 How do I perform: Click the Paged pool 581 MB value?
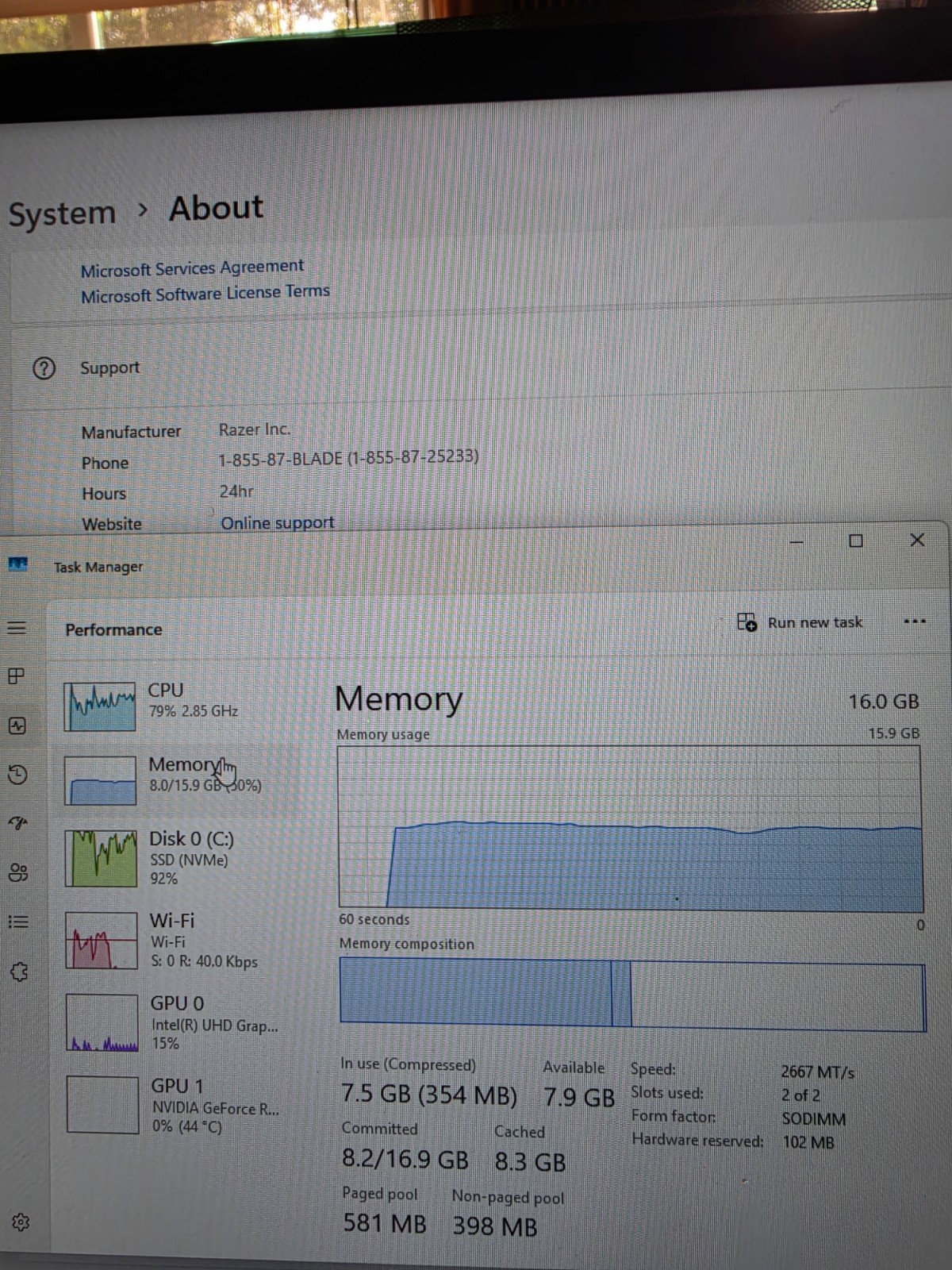385,1223
